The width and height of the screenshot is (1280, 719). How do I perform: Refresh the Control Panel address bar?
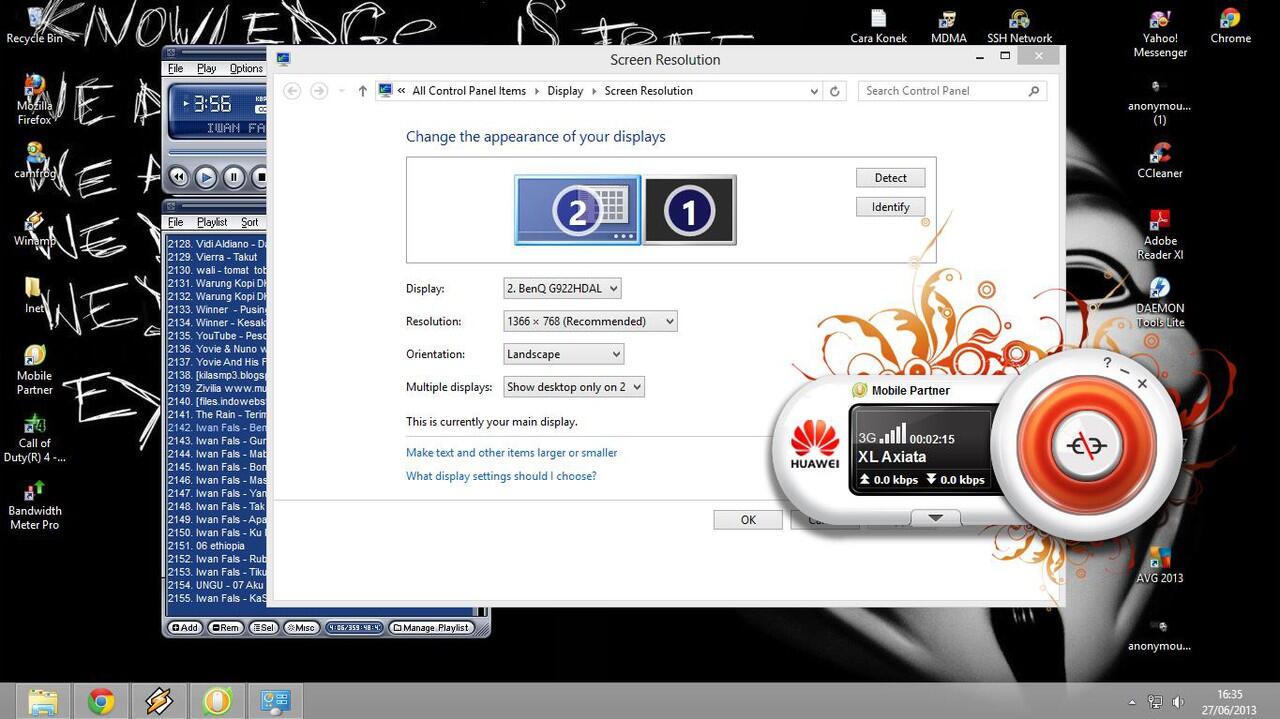(835, 91)
